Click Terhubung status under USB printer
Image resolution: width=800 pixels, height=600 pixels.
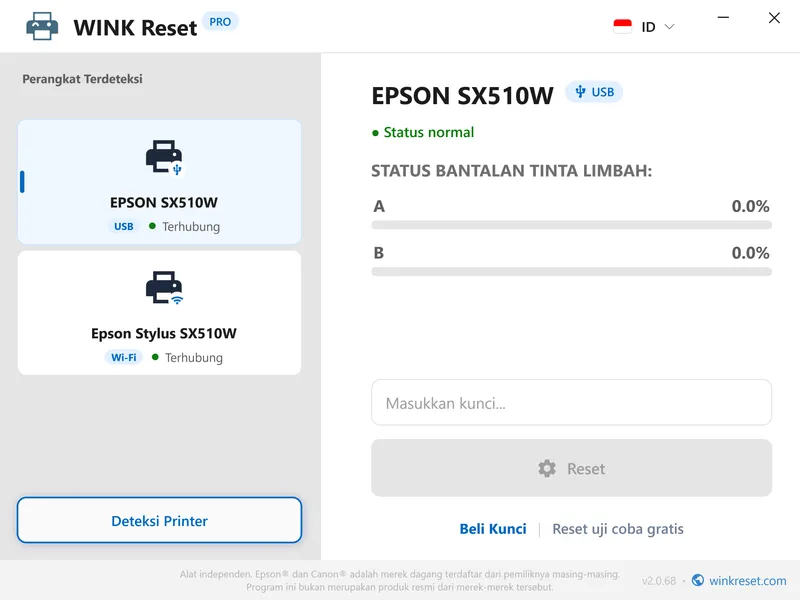tap(191, 227)
